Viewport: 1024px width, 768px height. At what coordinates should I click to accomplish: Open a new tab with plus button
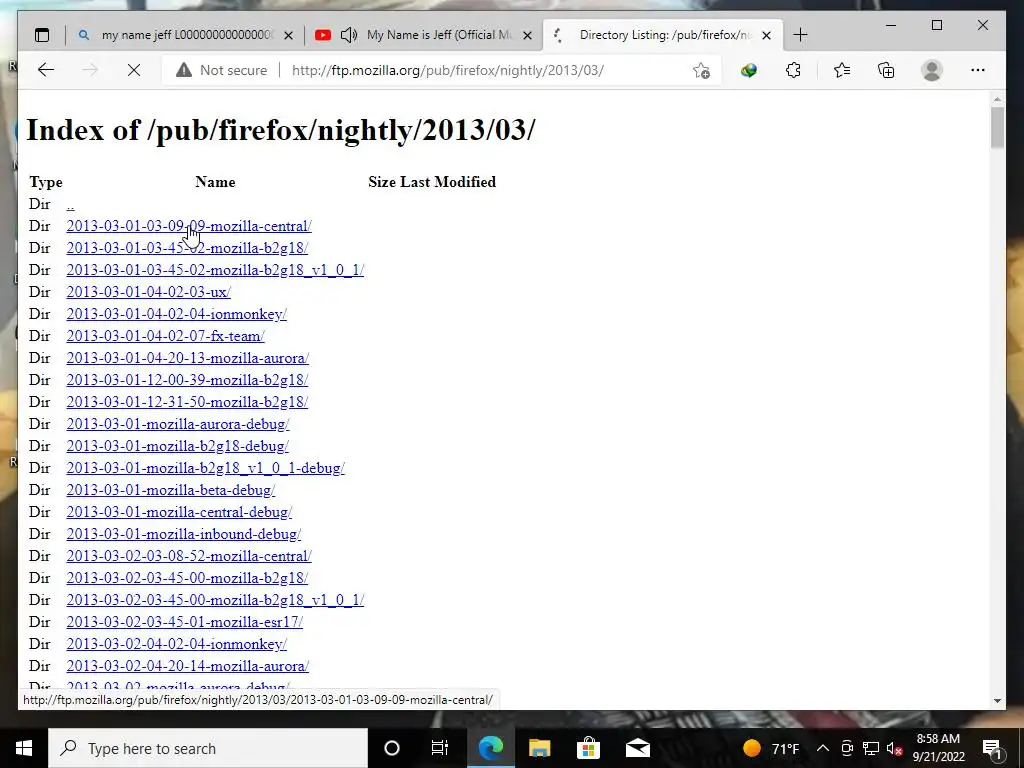800,35
